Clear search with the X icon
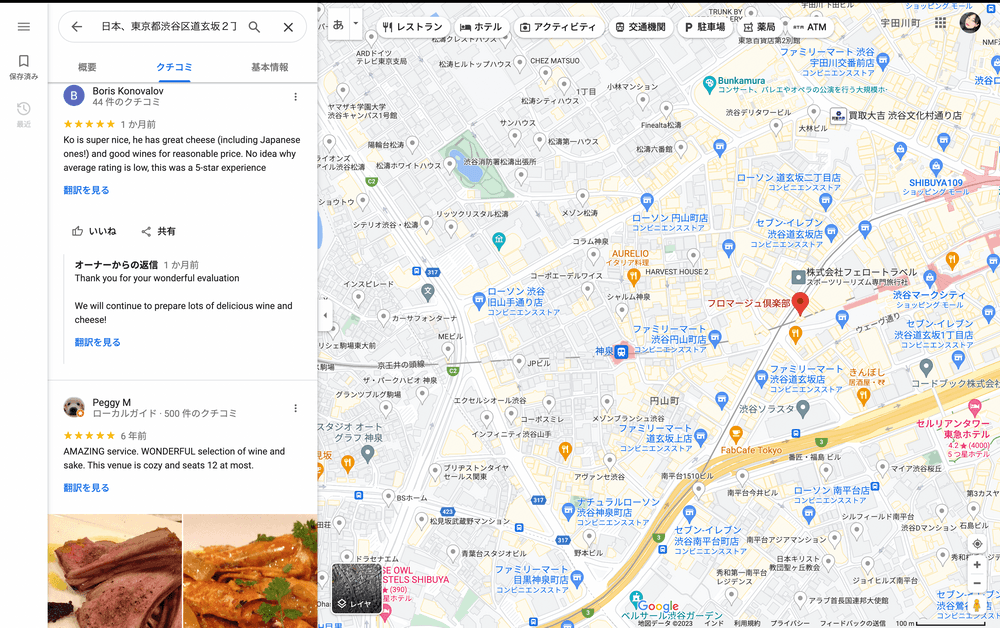This screenshot has width=1000, height=628. (x=288, y=27)
